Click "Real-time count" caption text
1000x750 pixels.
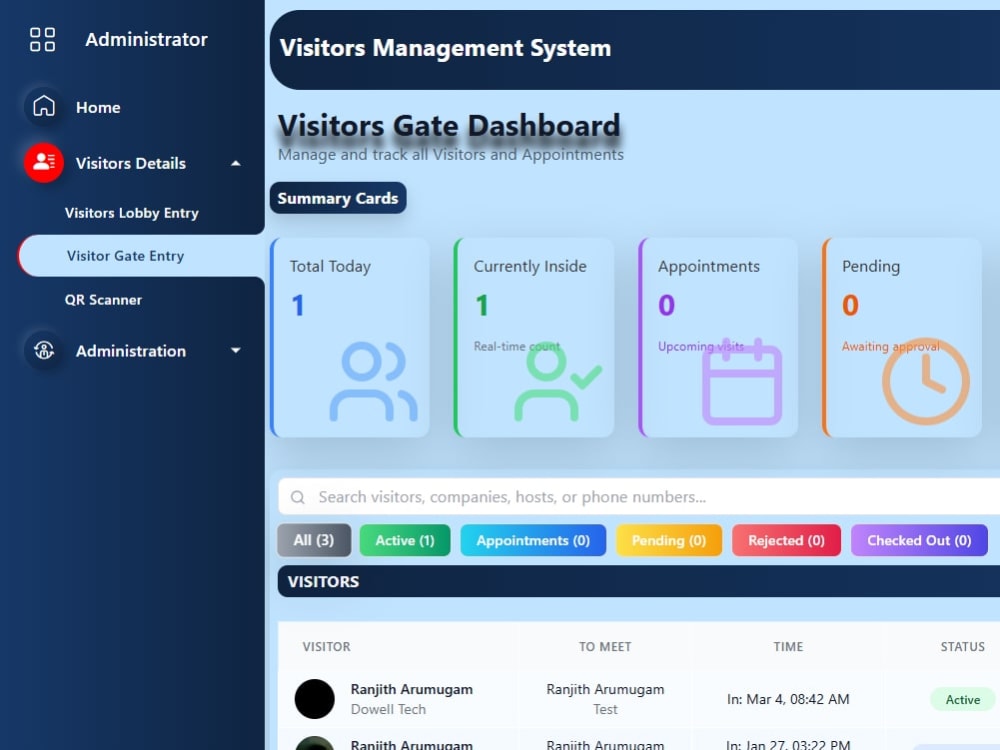(517, 346)
